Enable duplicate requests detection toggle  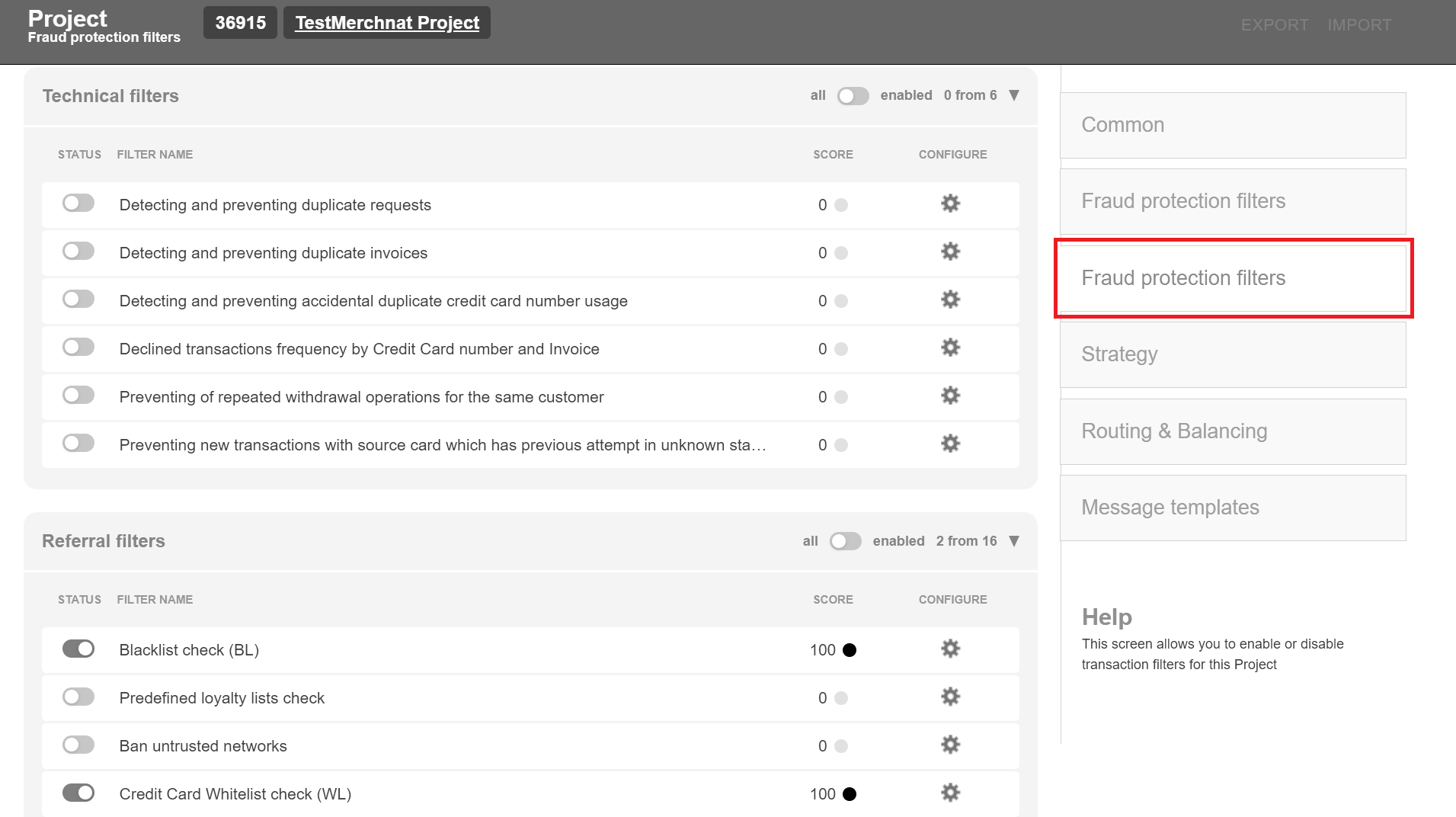pyautogui.click(x=78, y=203)
